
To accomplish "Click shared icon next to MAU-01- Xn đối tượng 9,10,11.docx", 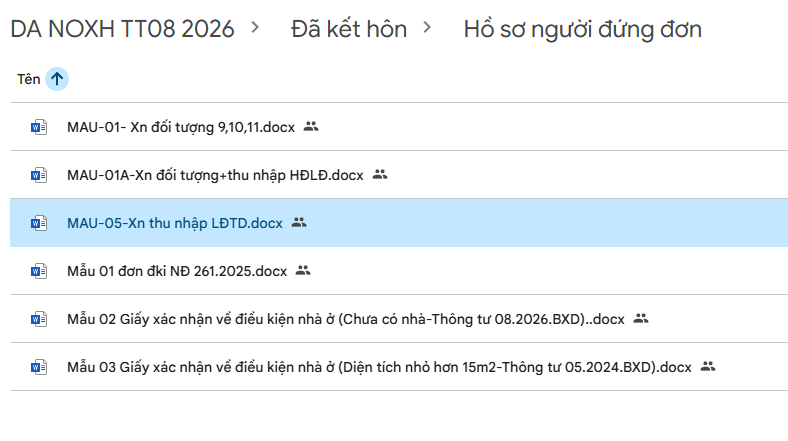I will click(310, 127).
